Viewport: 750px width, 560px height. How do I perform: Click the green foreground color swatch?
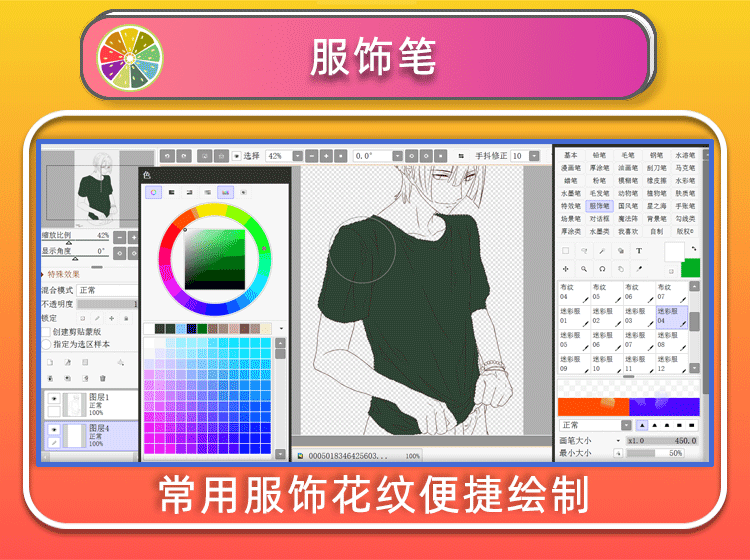[690, 268]
